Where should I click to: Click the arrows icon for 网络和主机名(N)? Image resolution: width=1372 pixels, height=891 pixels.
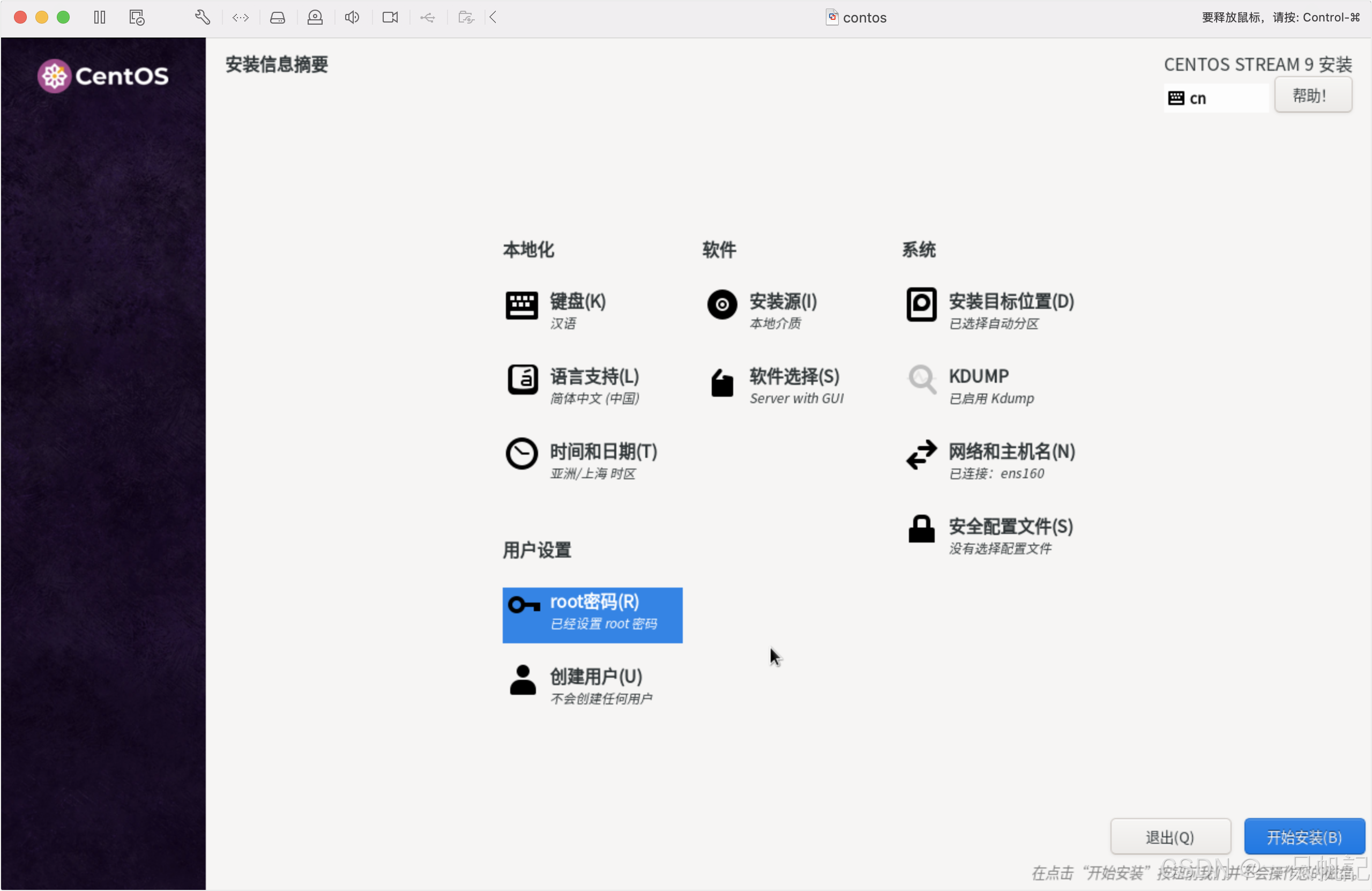point(921,455)
